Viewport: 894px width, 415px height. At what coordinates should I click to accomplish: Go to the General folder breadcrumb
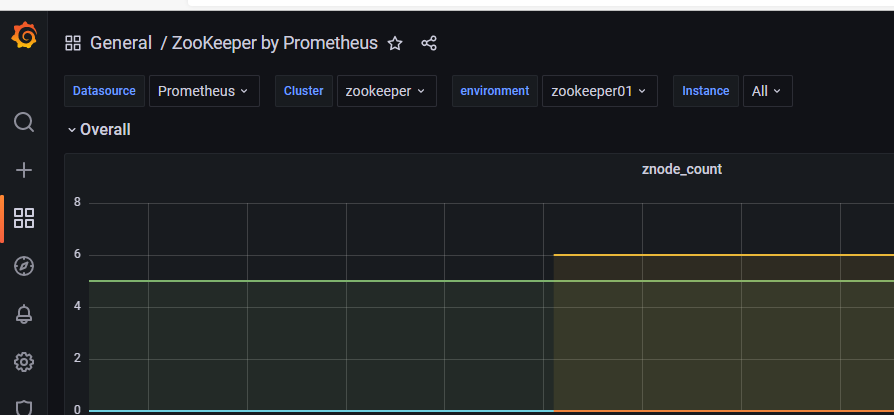click(x=120, y=43)
